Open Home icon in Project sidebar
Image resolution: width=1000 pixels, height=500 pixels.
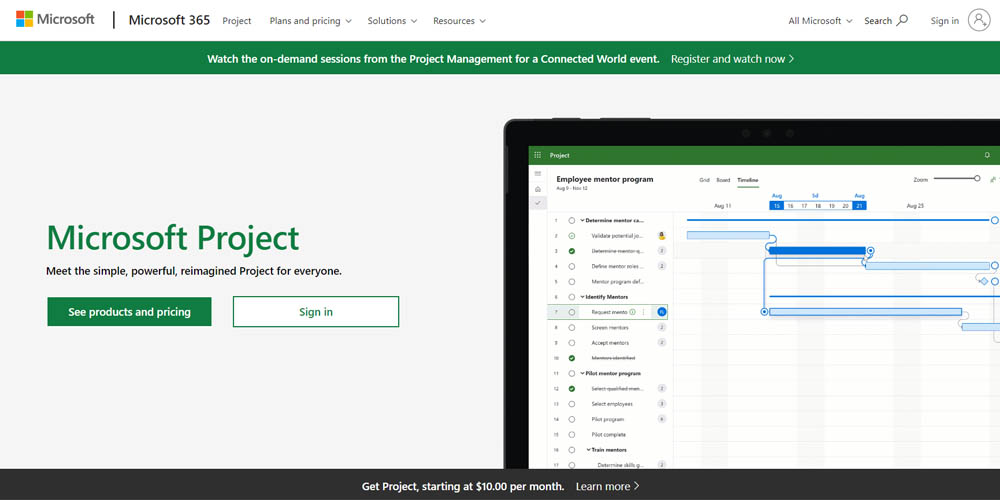point(538,189)
